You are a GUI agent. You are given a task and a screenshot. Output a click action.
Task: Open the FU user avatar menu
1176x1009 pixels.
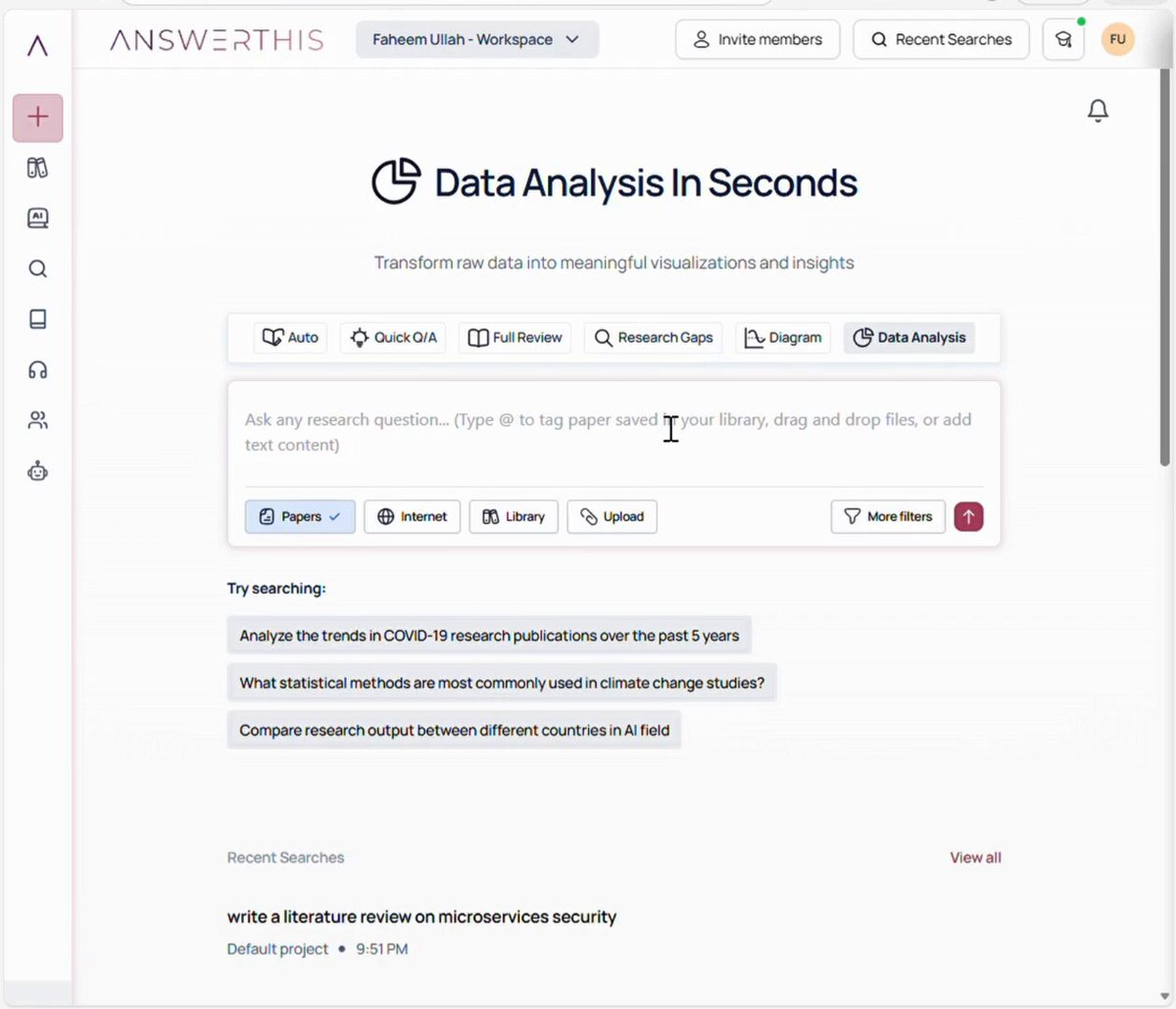(1117, 39)
